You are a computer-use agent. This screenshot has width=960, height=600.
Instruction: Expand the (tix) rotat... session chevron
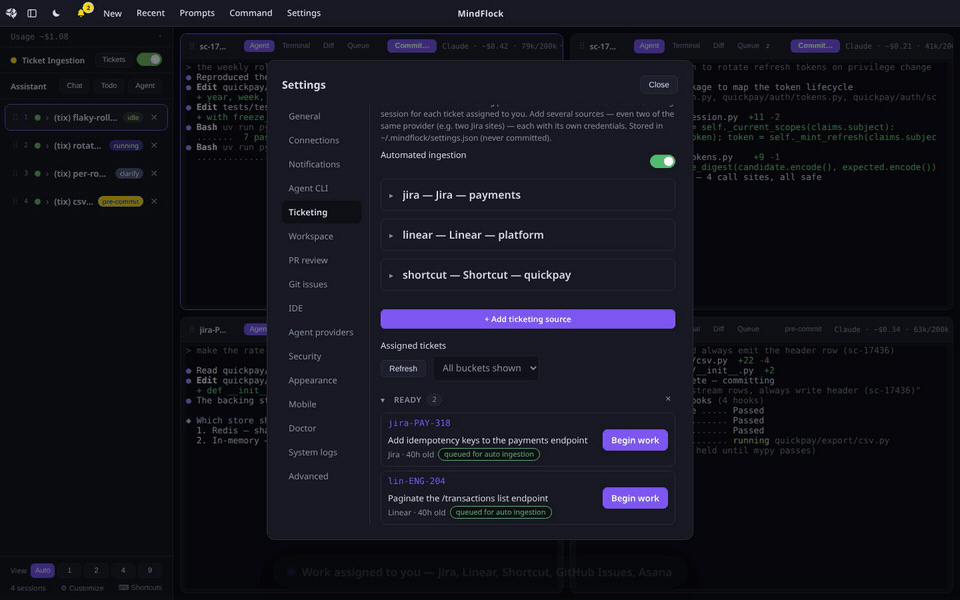47,146
